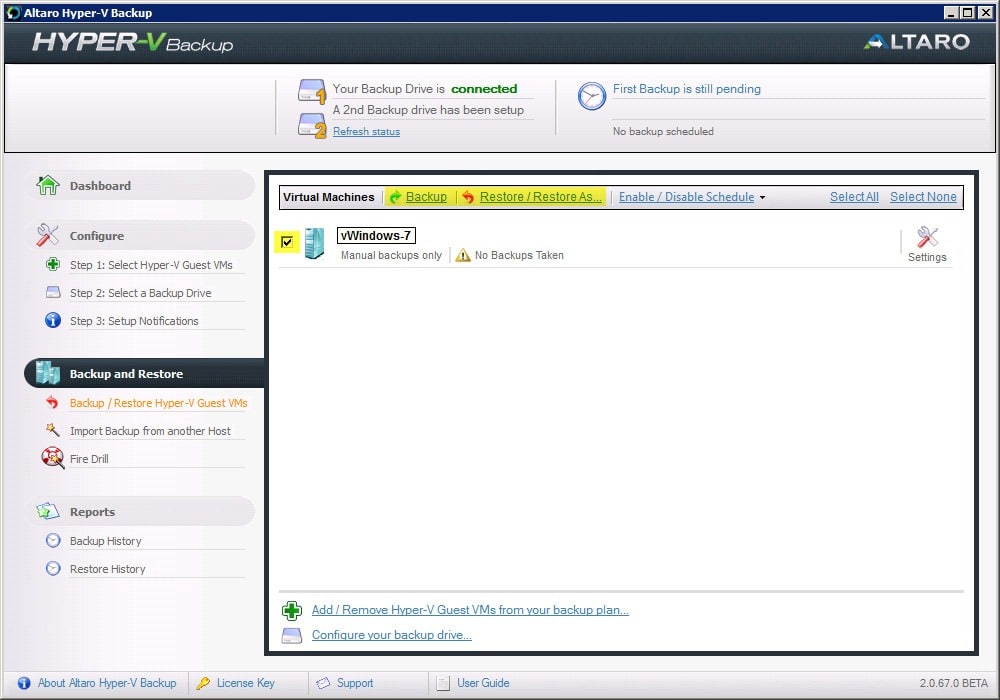Image resolution: width=1000 pixels, height=700 pixels.
Task: Click the green Backup arrow icon
Action: tap(395, 197)
